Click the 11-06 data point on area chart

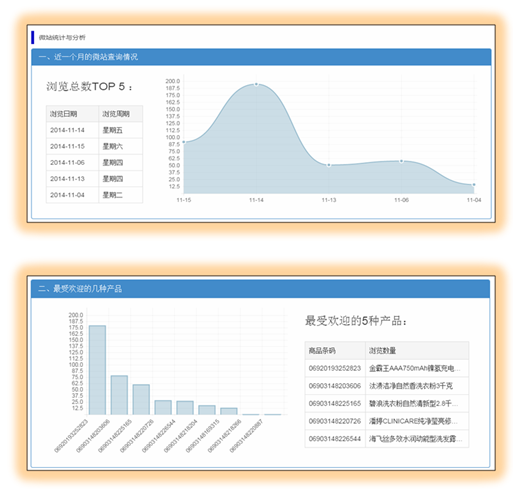coord(401,161)
